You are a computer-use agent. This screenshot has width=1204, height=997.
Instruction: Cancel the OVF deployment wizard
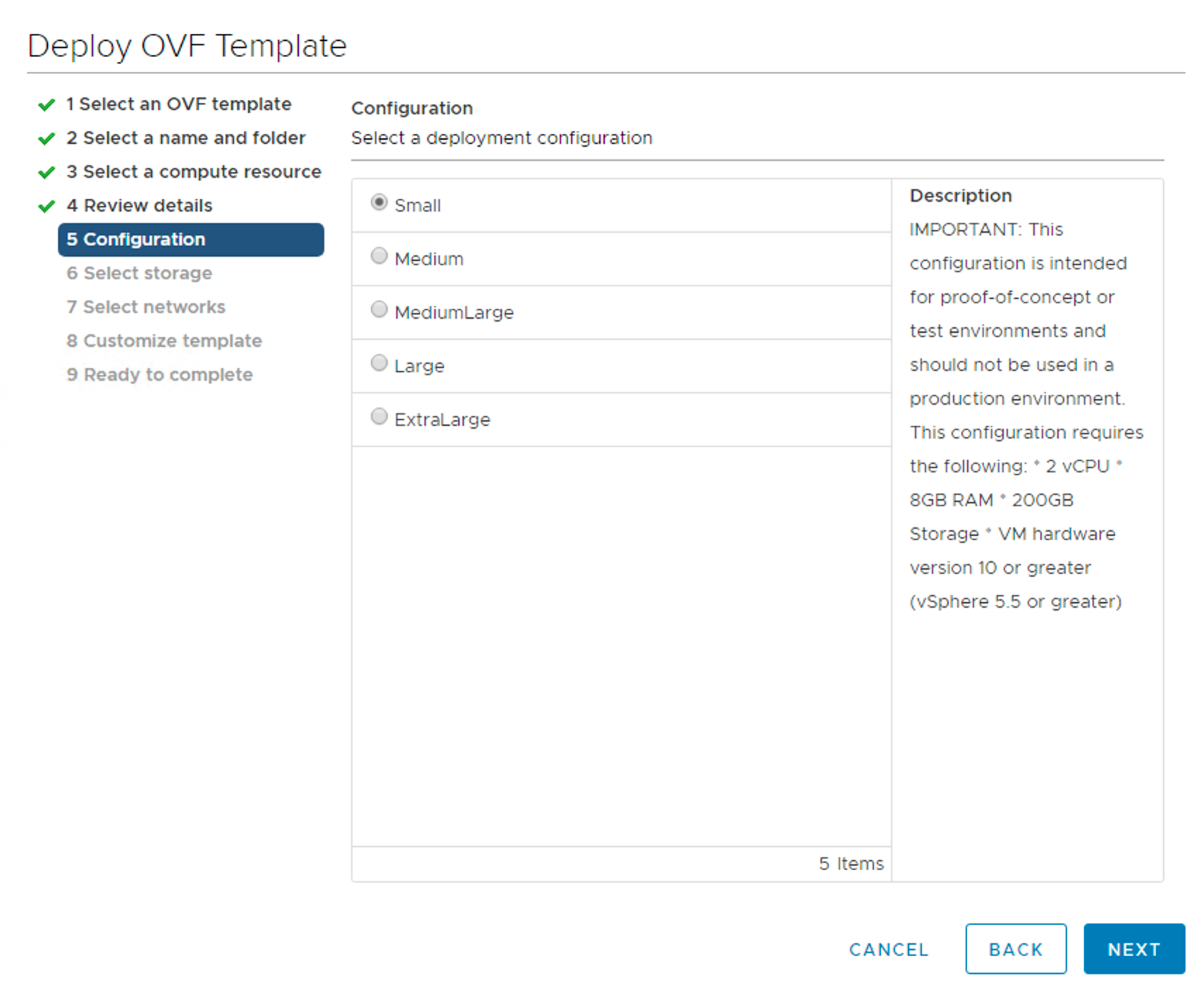(888, 950)
